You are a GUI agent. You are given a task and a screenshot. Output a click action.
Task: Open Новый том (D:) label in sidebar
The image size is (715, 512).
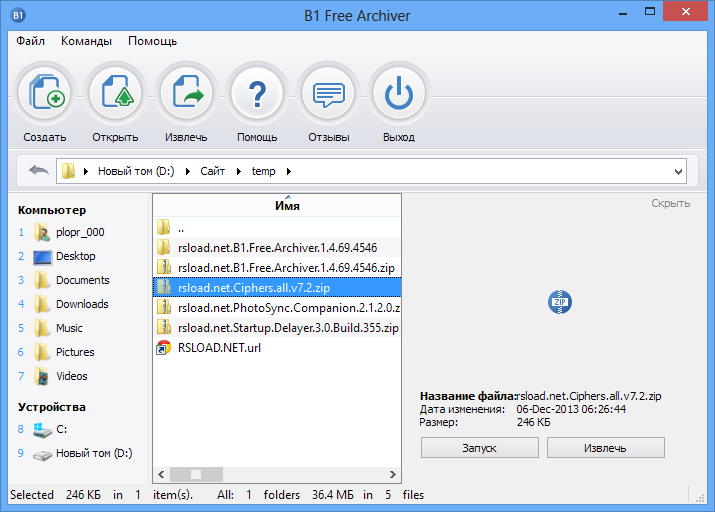click(x=94, y=453)
